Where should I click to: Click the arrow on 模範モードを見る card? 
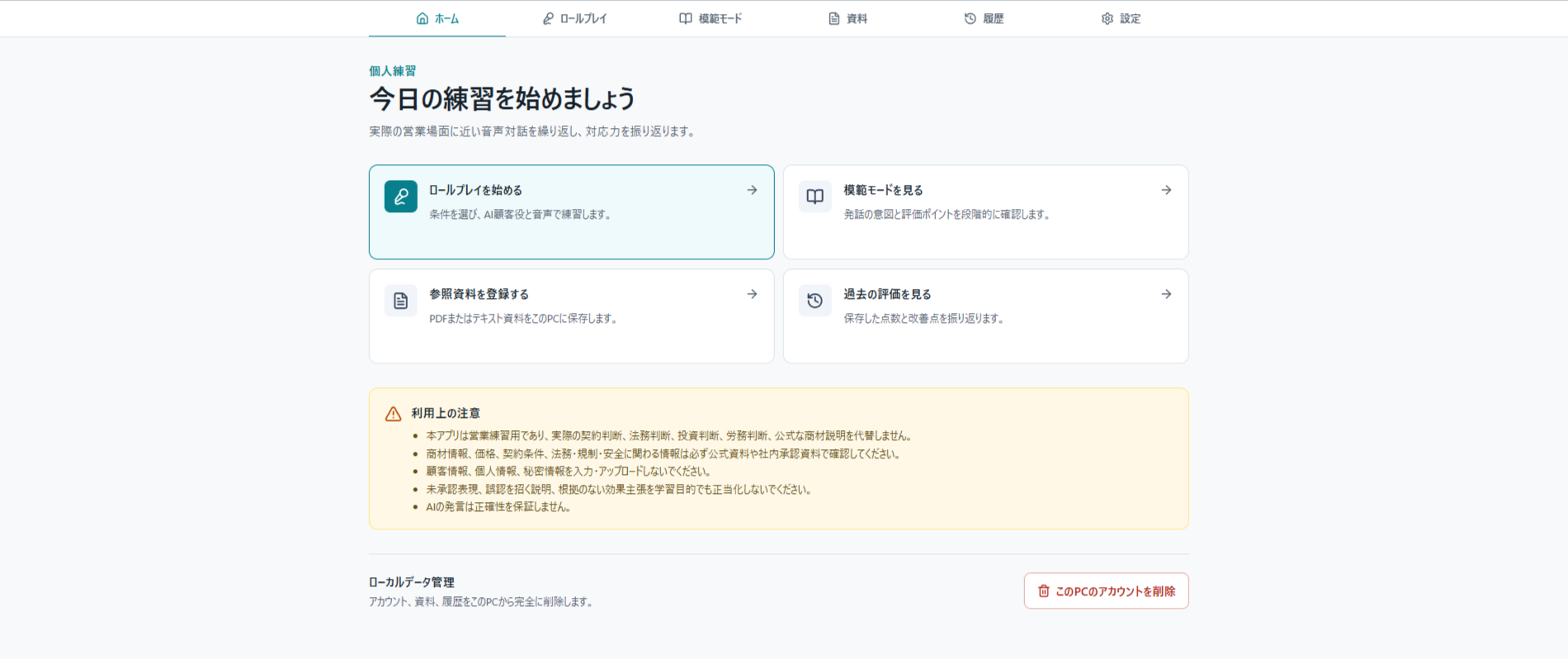point(1166,190)
